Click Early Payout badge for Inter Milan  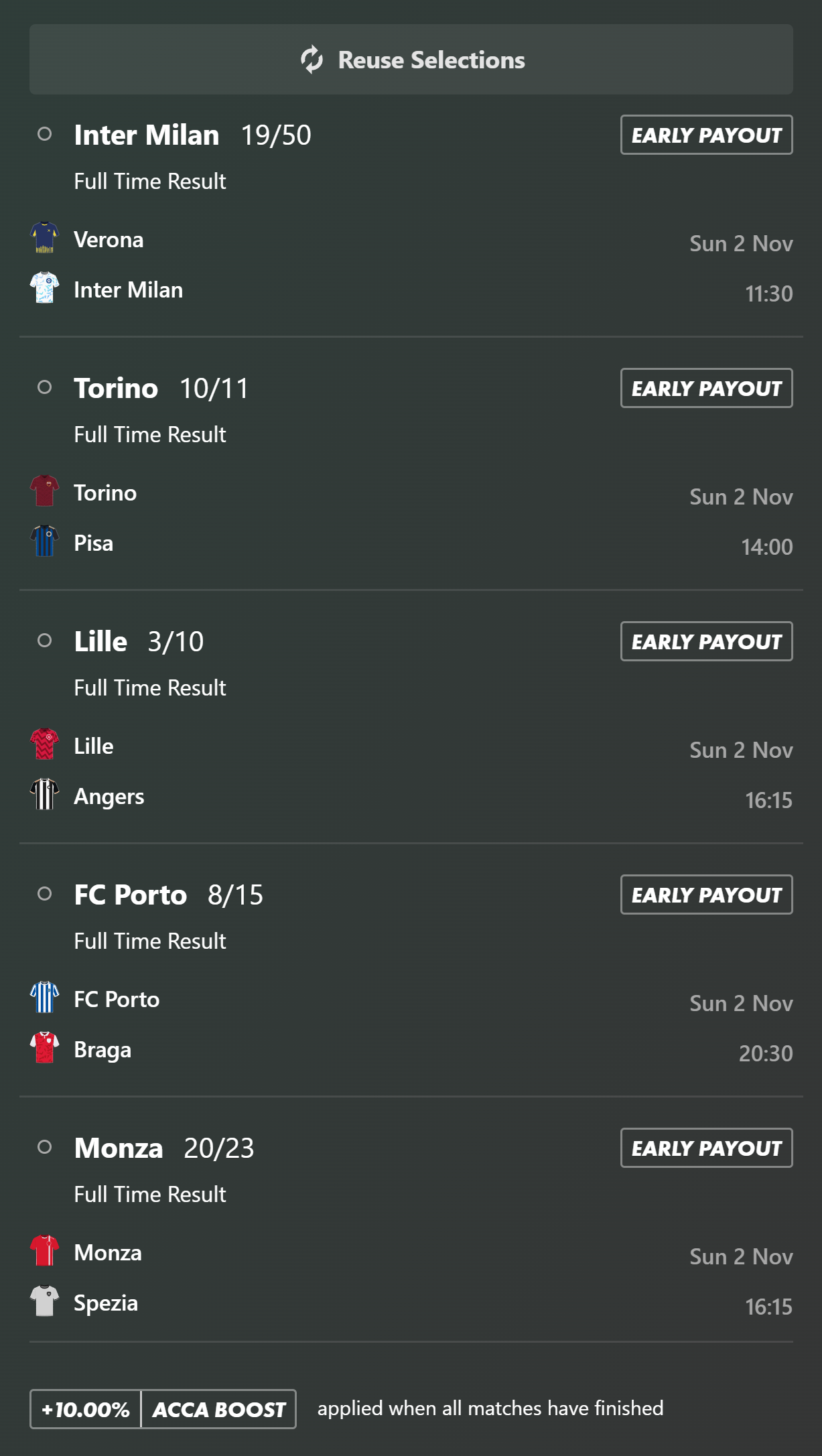click(x=706, y=135)
